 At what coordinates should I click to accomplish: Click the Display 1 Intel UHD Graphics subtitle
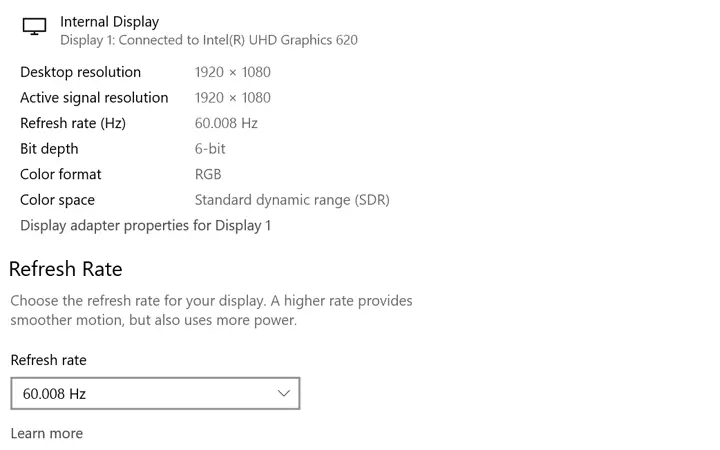209,40
